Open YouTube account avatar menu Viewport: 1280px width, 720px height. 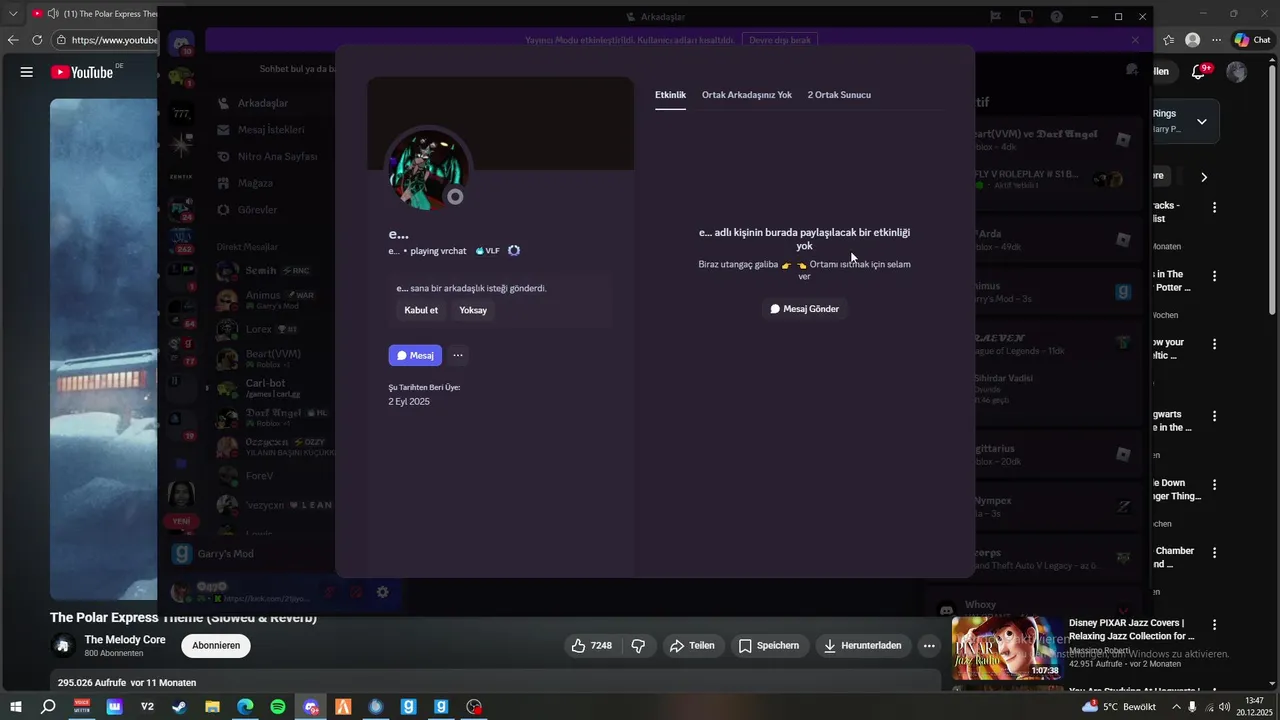tap(1237, 72)
